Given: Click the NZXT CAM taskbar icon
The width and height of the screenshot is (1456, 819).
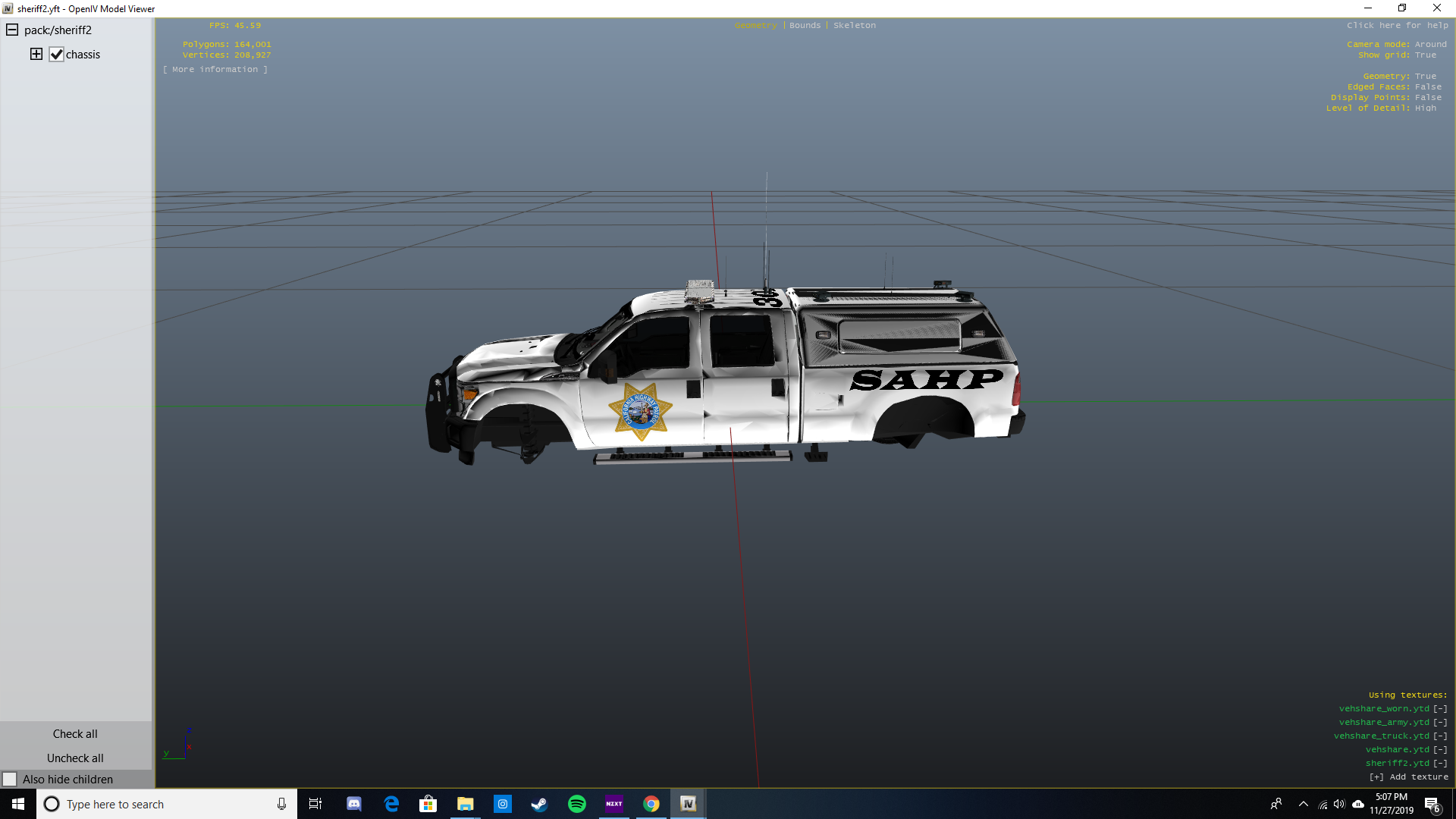Looking at the screenshot, I should click(x=613, y=804).
